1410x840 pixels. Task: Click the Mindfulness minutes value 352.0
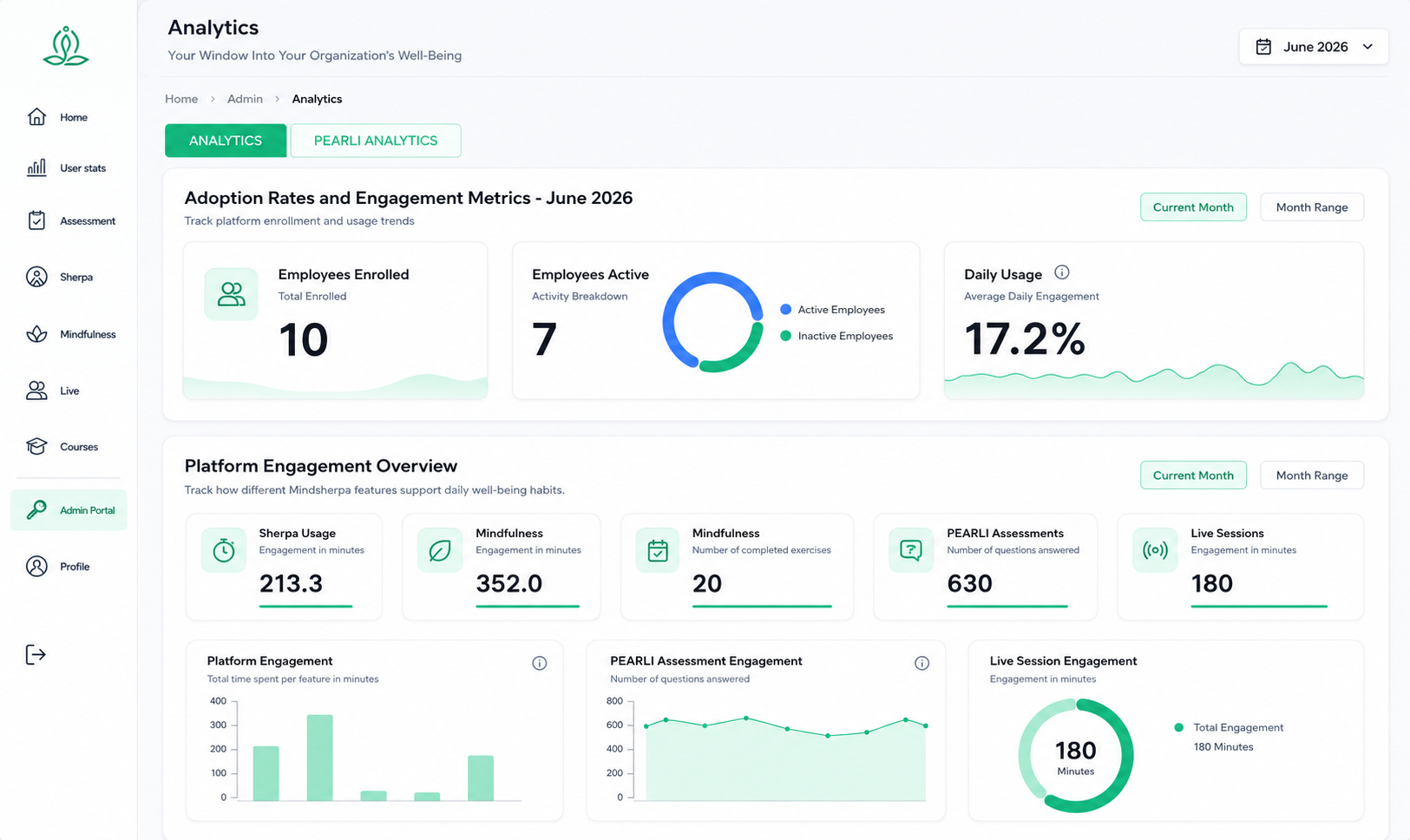(508, 583)
